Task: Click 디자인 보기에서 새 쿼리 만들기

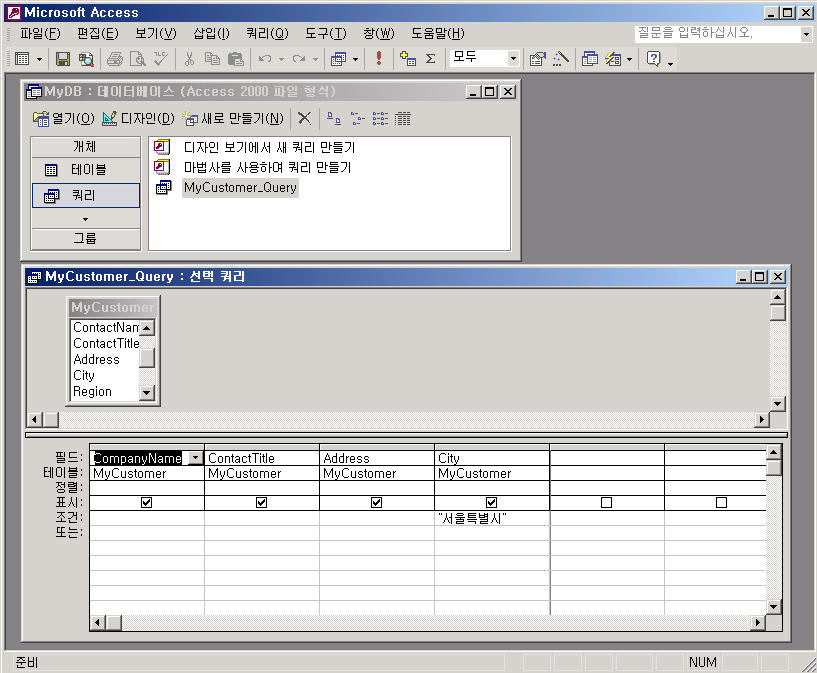Action: tap(269, 147)
